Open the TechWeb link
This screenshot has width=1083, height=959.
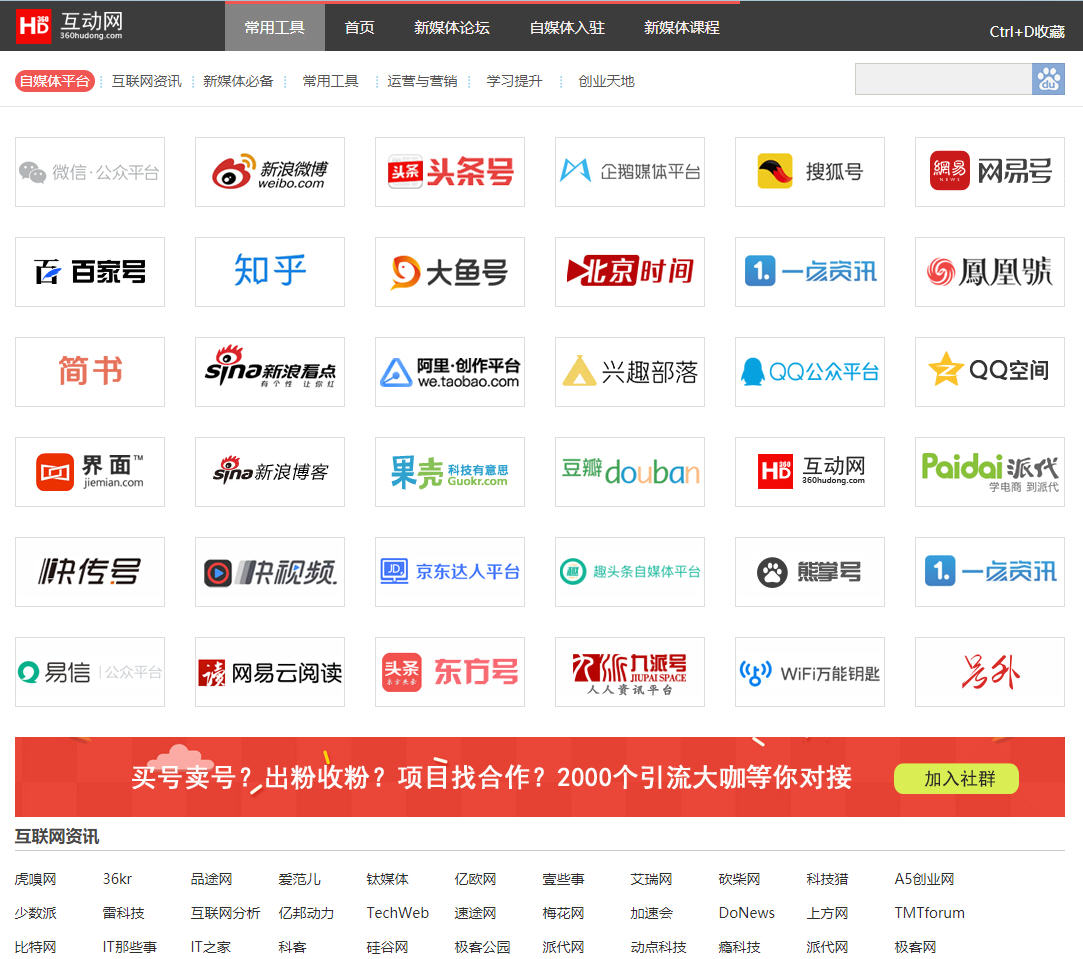tap(398, 913)
